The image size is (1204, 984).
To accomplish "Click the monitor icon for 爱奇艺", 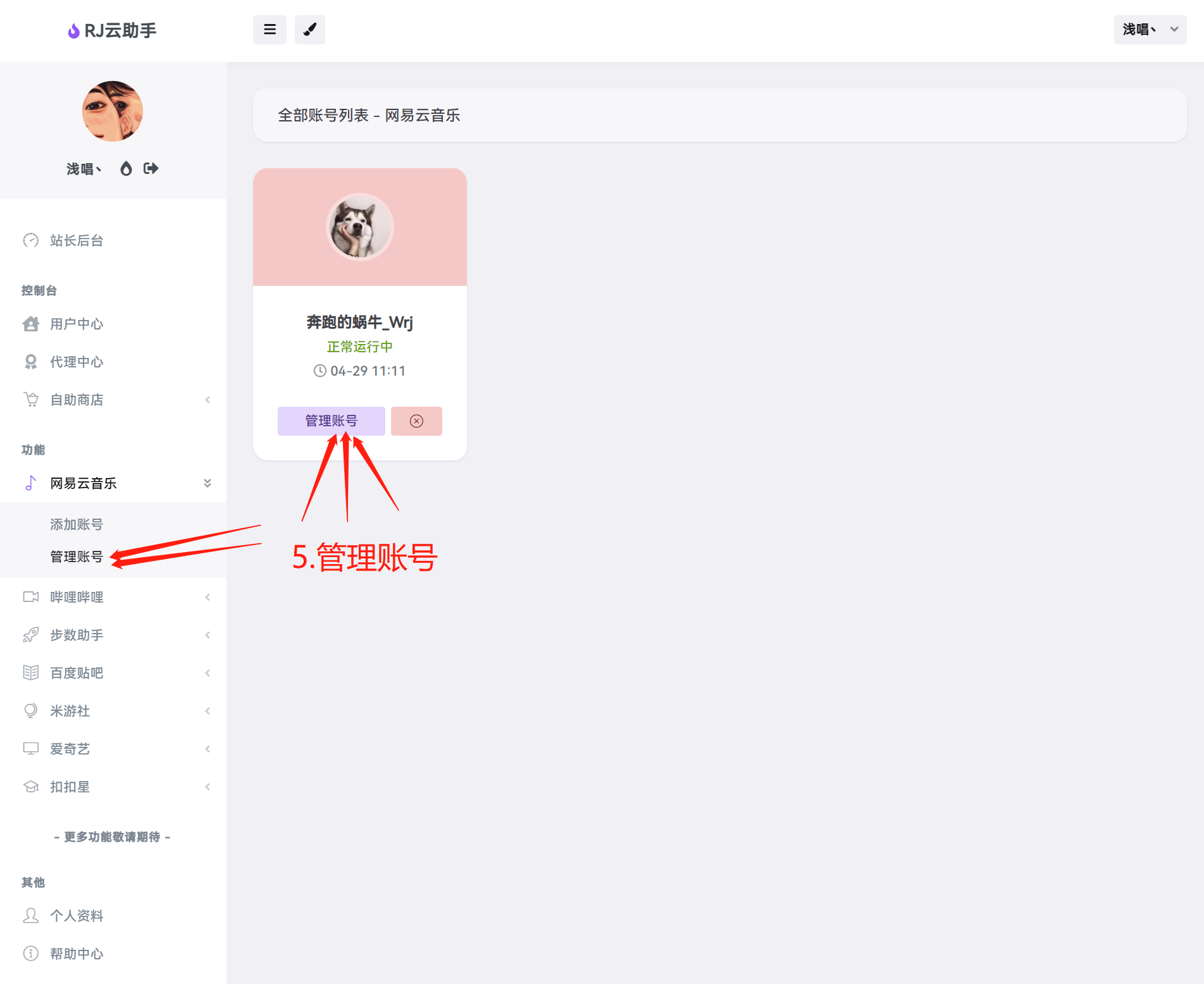I will coord(30,749).
